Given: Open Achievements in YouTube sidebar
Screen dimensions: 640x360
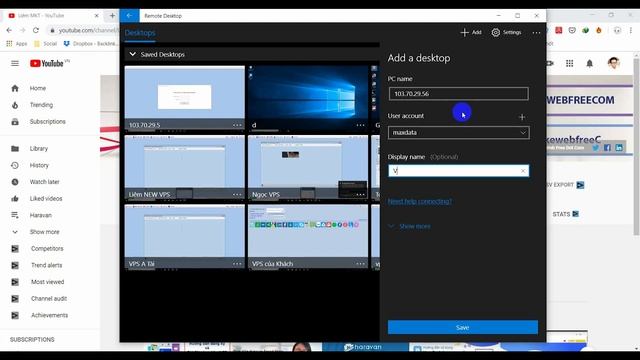Looking at the screenshot, I should coord(50,316).
